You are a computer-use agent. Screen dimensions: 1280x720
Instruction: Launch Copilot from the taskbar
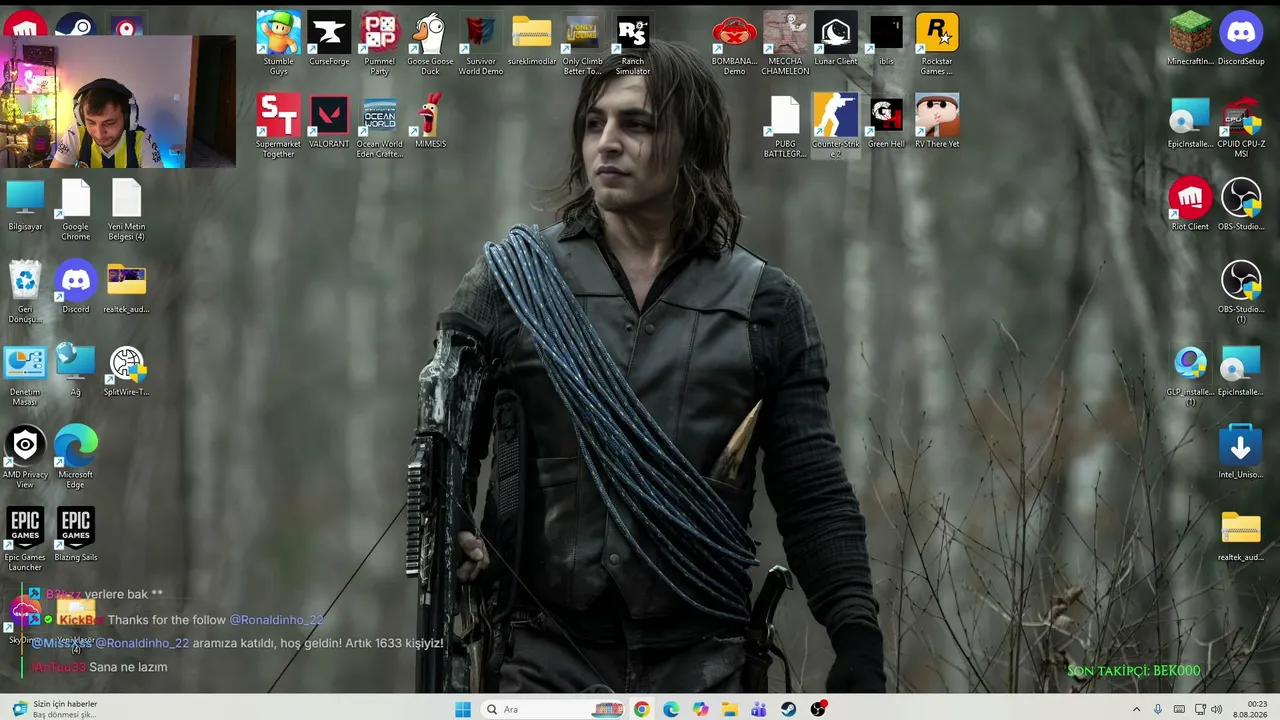(700, 709)
